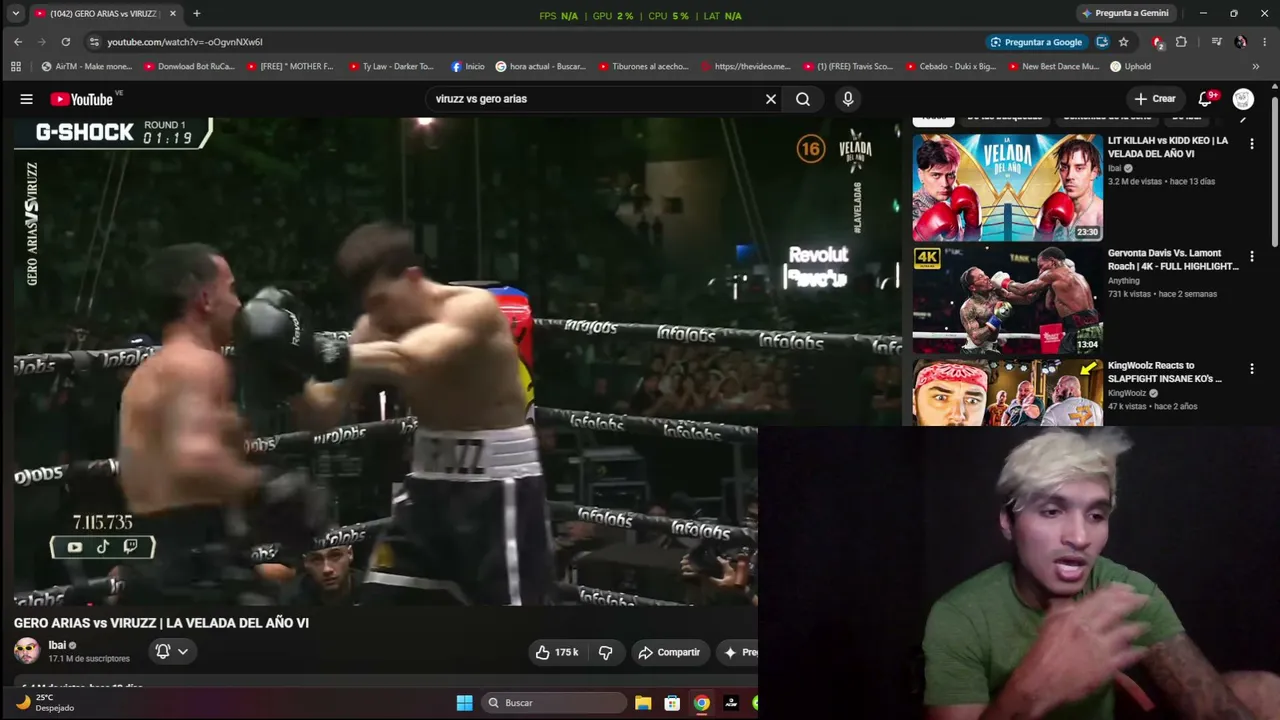Open Facebook Inicio bookmark
The height and width of the screenshot is (720, 1280).
pos(468,67)
